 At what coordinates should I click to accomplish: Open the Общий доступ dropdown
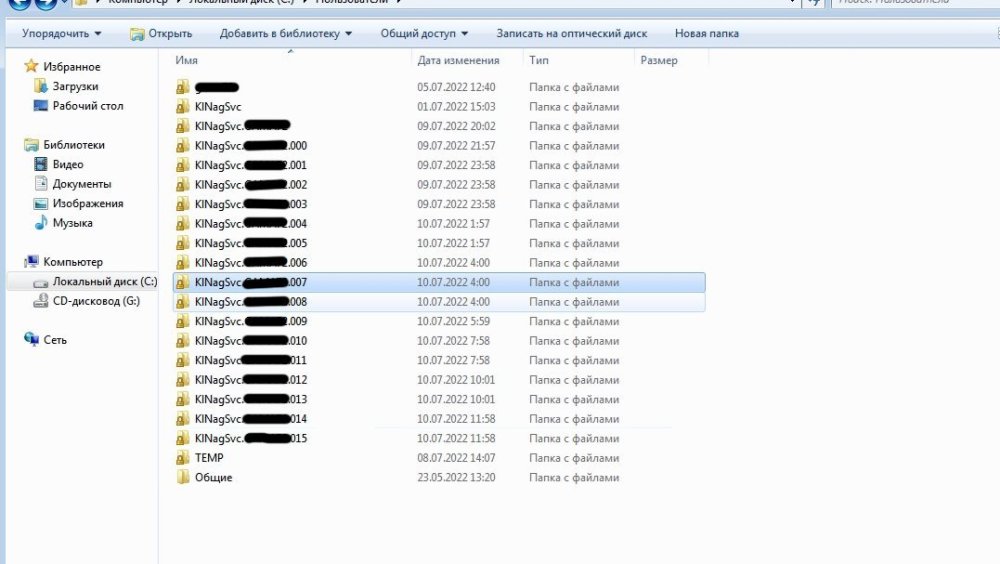[x=424, y=33]
